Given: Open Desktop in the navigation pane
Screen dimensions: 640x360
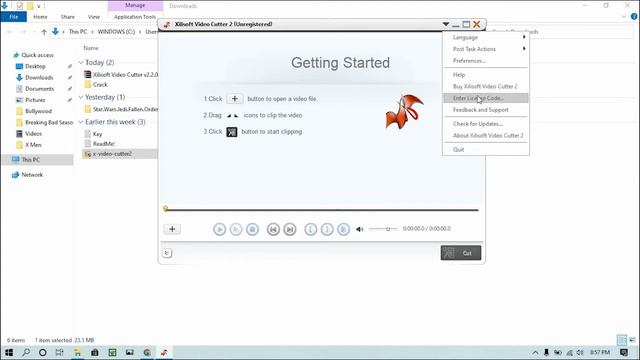Looking at the screenshot, I should click(x=36, y=66).
